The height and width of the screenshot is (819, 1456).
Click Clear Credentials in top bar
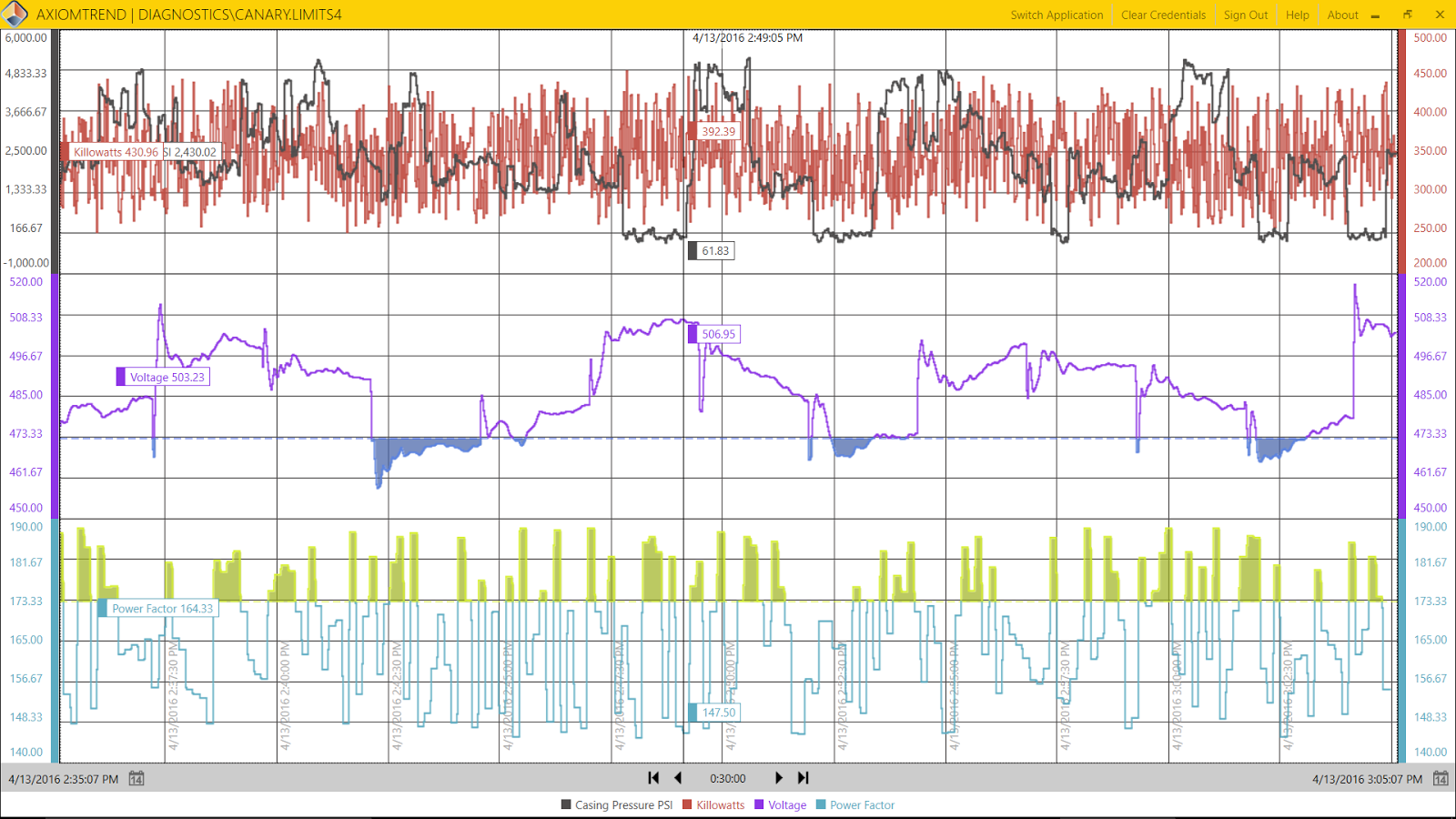pos(1163,15)
